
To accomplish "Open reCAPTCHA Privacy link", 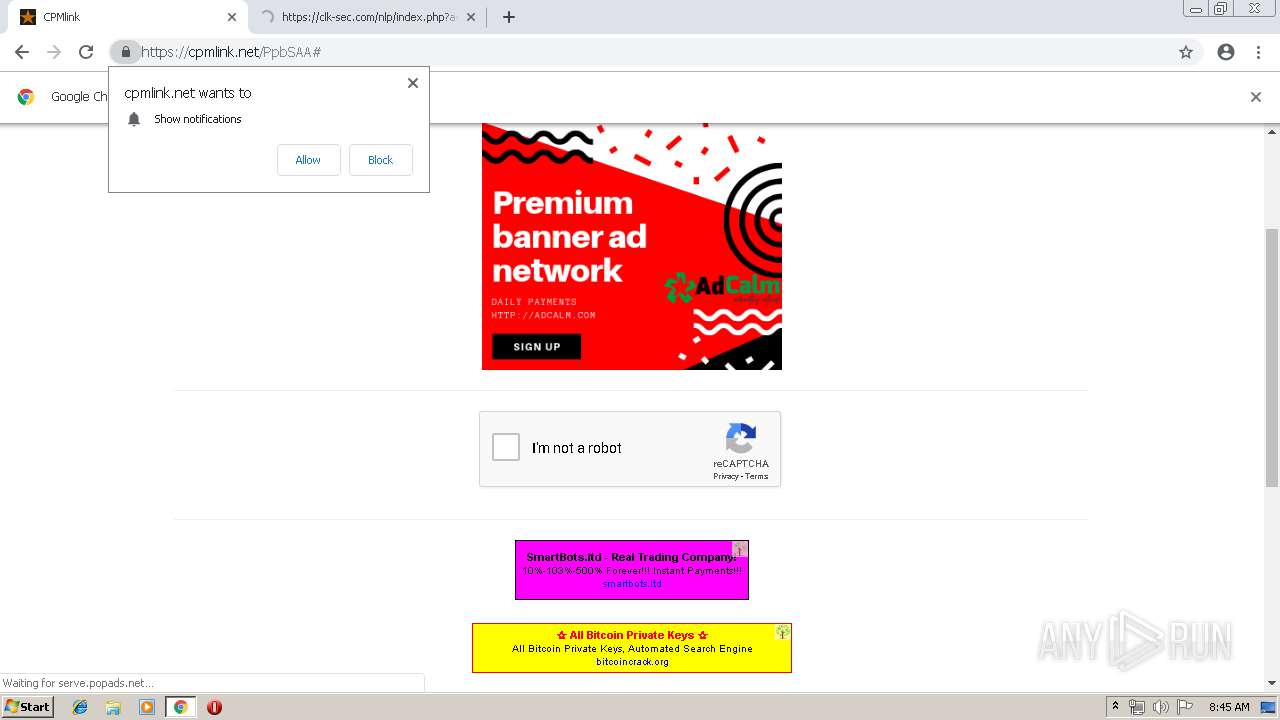I will click(725, 477).
